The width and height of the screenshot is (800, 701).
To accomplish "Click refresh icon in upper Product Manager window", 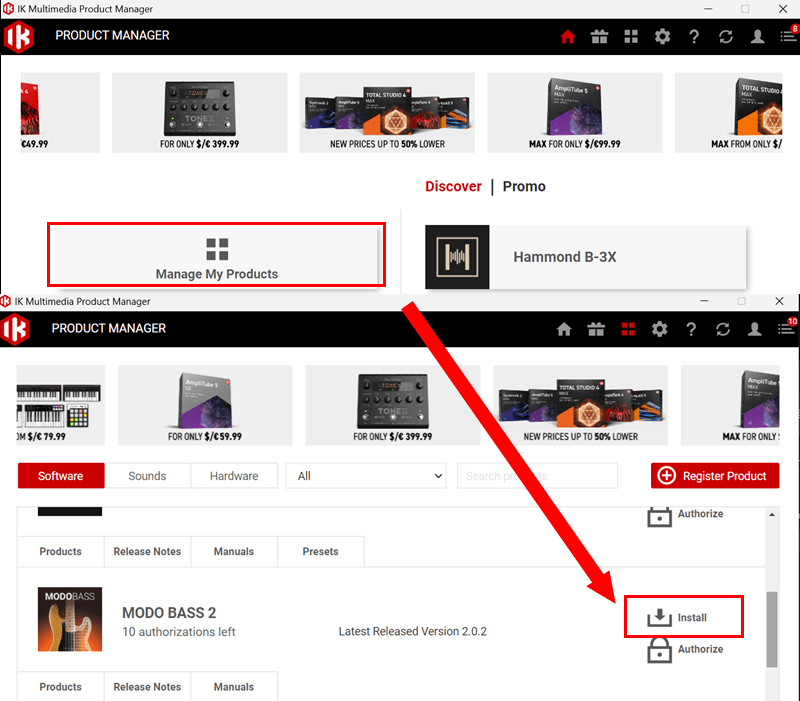I will tap(726, 37).
